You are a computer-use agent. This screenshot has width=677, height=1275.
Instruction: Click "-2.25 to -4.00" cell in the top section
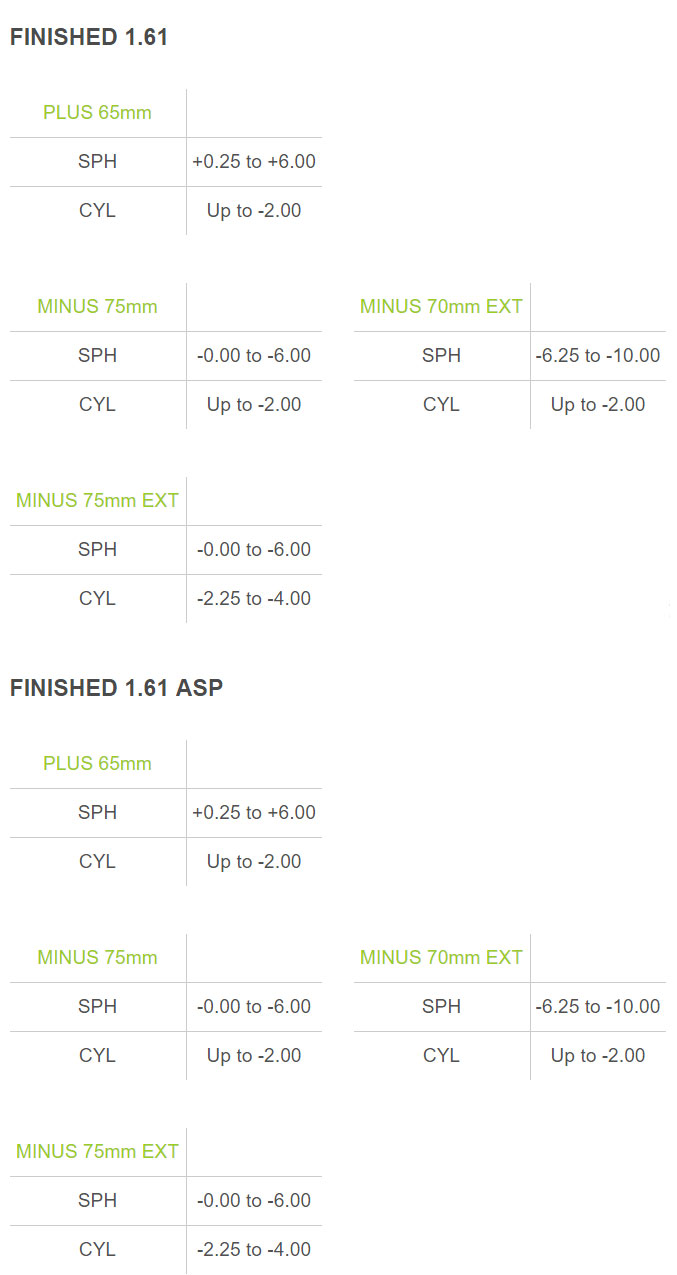coord(254,599)
